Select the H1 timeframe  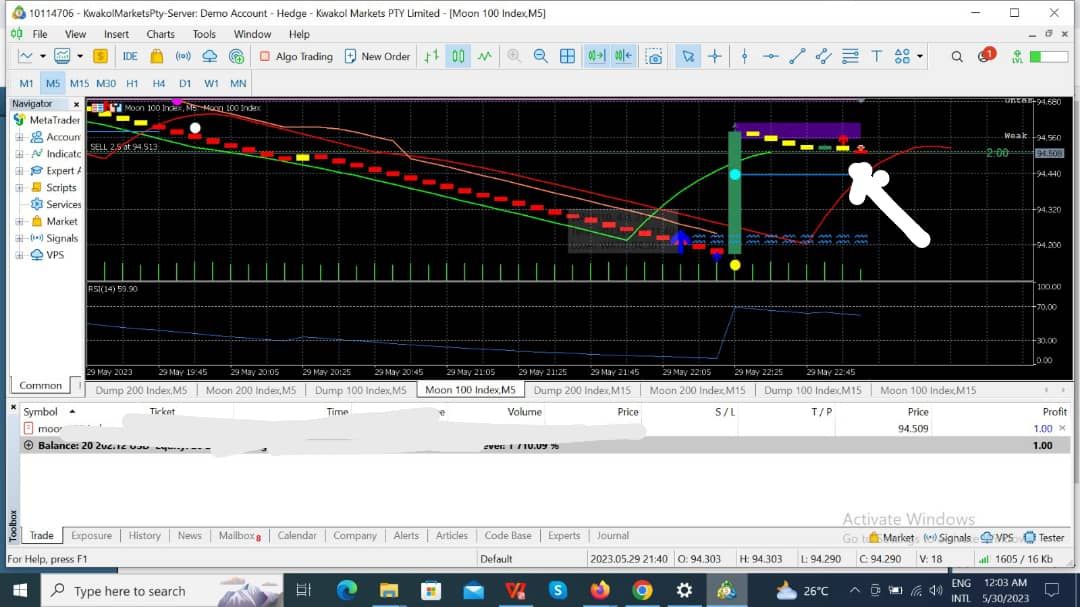pyautogui.click(x=132, y=83)
